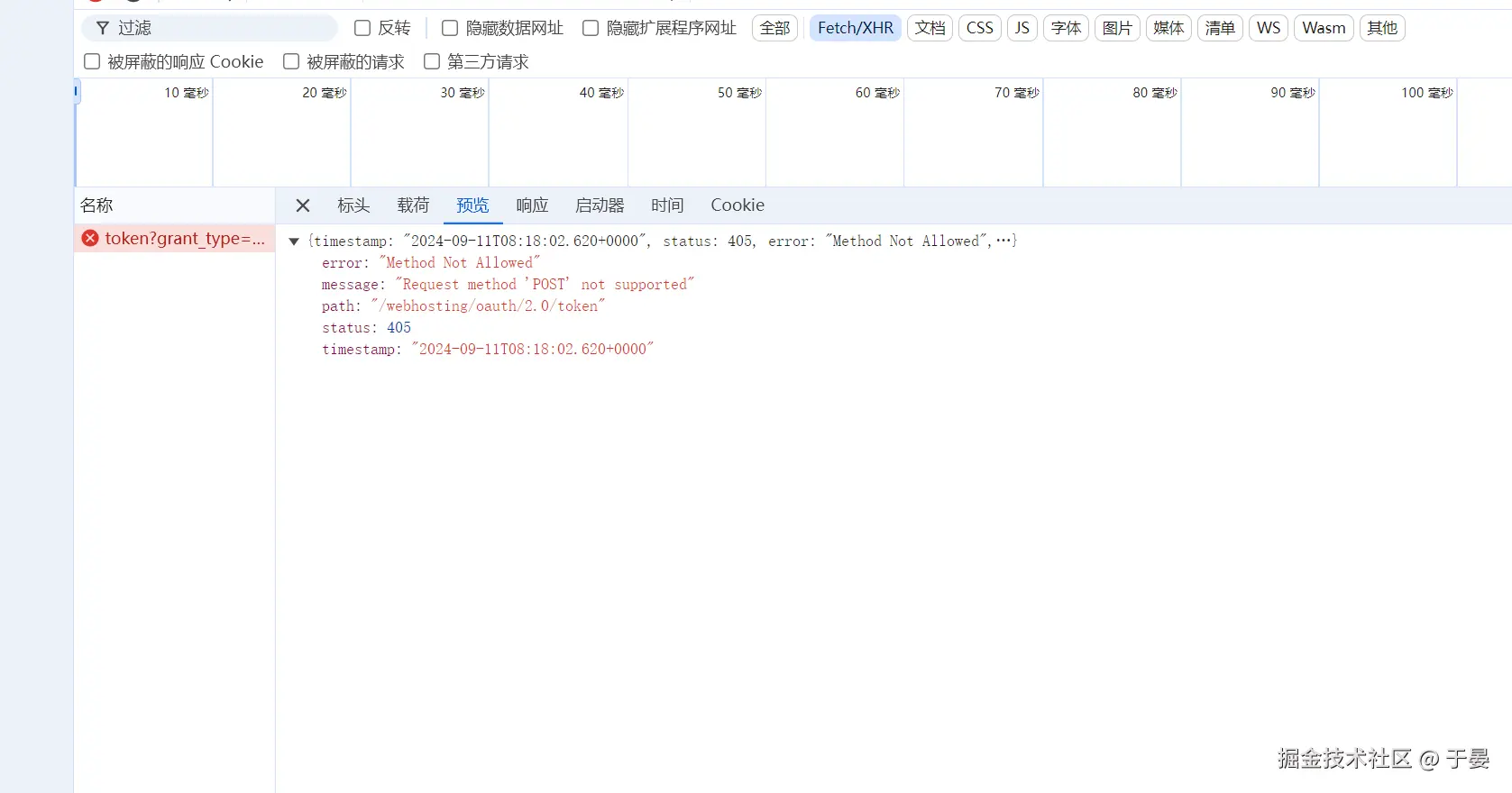Switch to the 标头 headers tab
This screenshot has width=1512, height=793.
pos(353,205)
